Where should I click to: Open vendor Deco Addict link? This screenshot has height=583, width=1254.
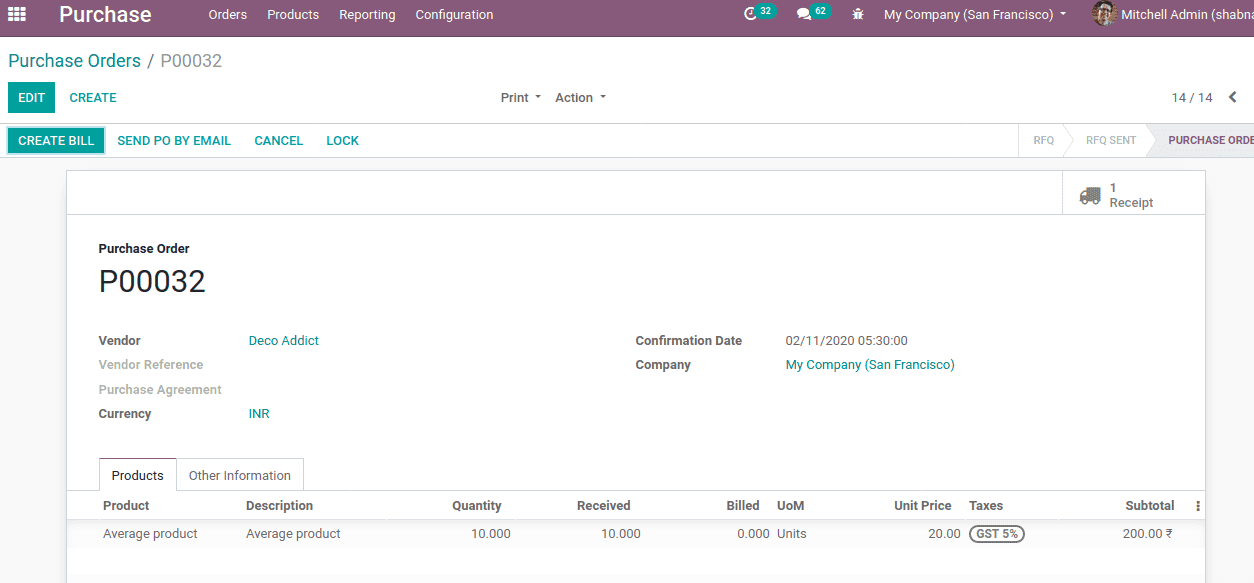tap(284, 341)
